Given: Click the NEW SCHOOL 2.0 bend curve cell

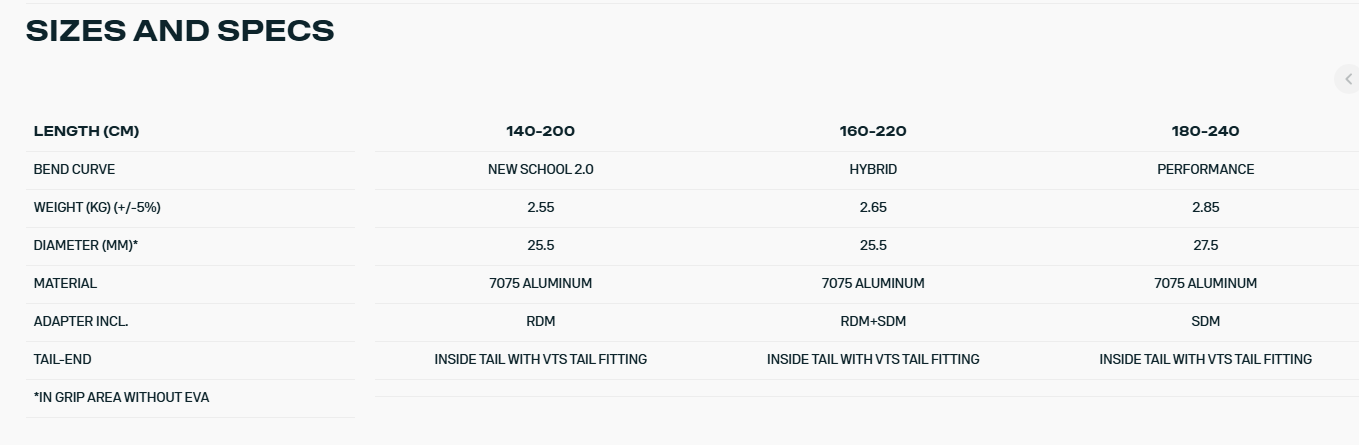Looking at the screenshot, I should click(x=540, y=169).
